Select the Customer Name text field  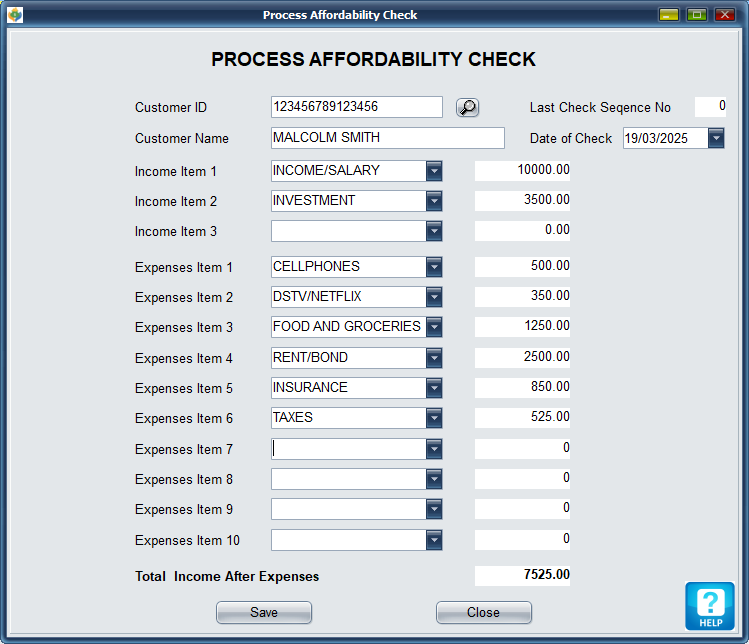coord(387,138)
